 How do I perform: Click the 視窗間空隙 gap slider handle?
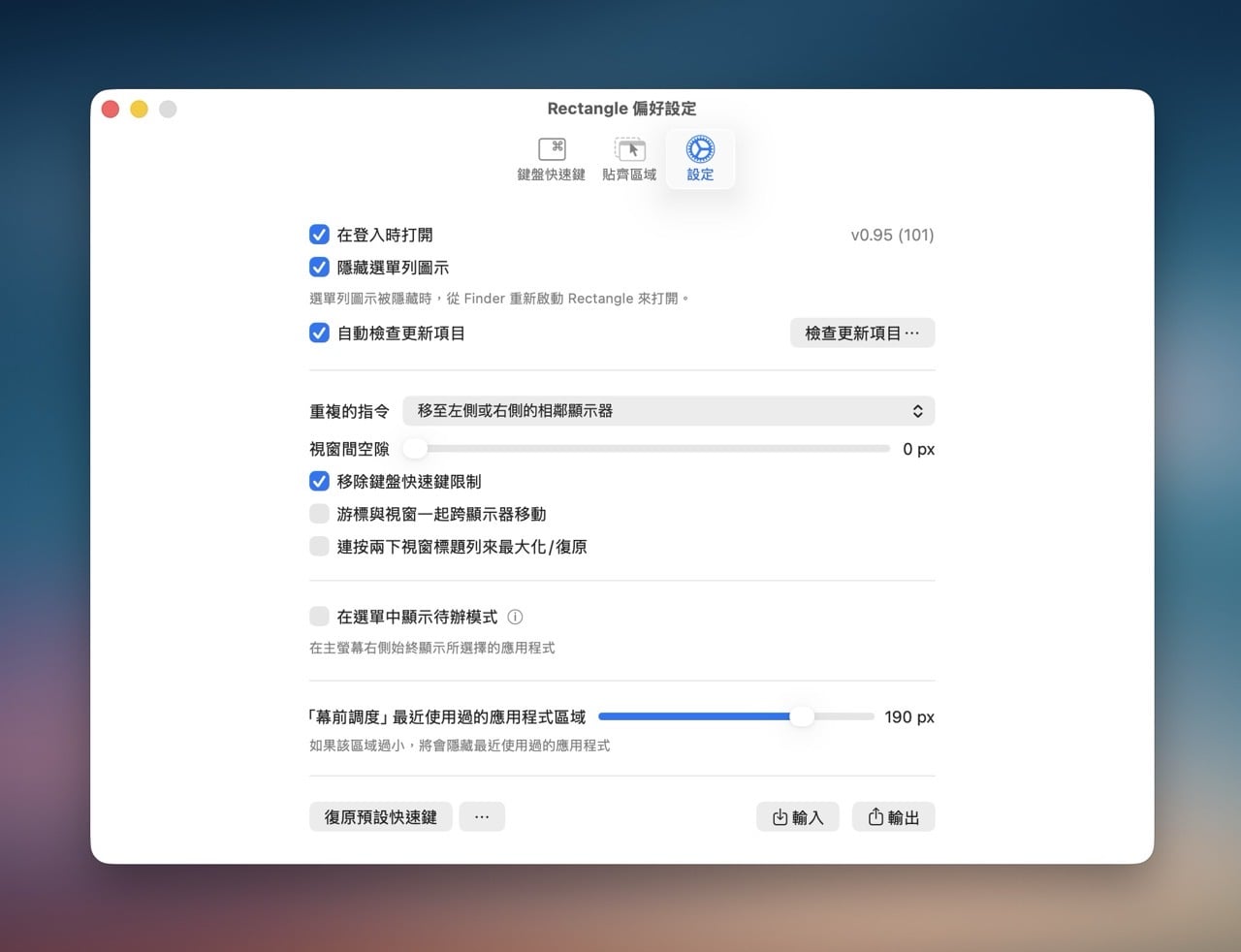point(415,449)
